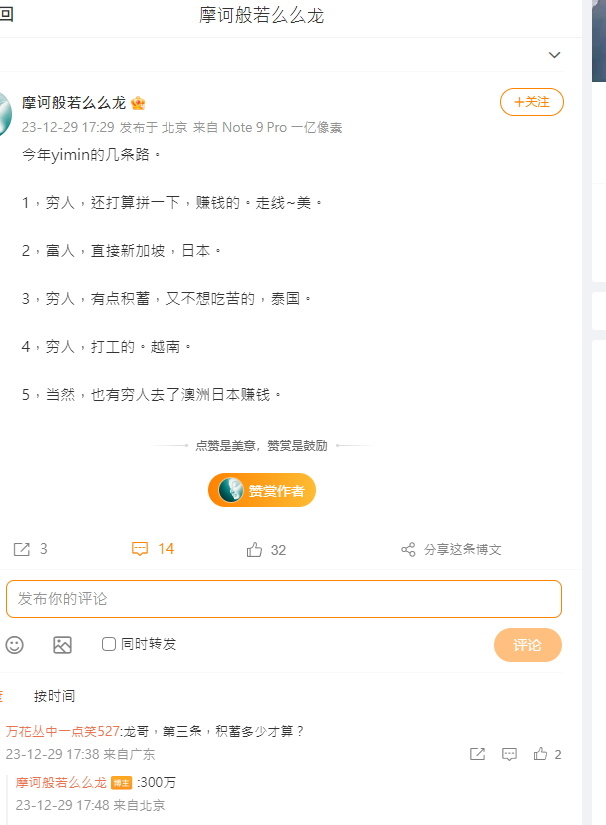Screen dimensions: 606x825
Task: Open the emoji picker smiley icon
Action: (15, 645)
